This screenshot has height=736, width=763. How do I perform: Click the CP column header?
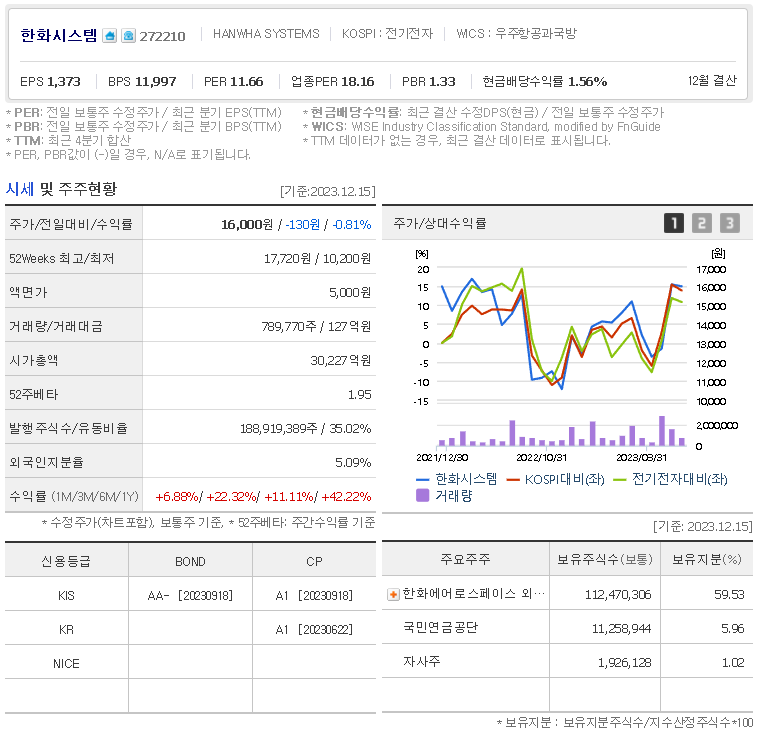(x=314, y=561)
